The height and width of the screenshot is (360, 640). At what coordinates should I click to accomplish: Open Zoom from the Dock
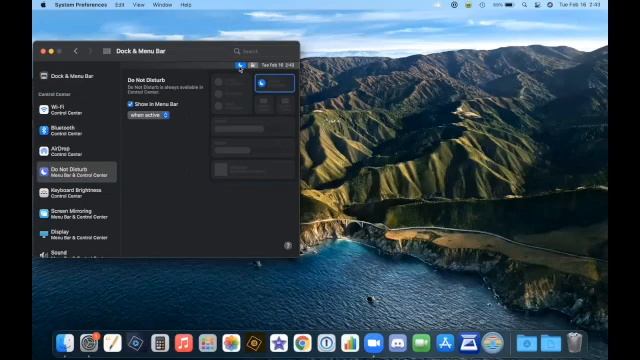(x=374, y=343)
